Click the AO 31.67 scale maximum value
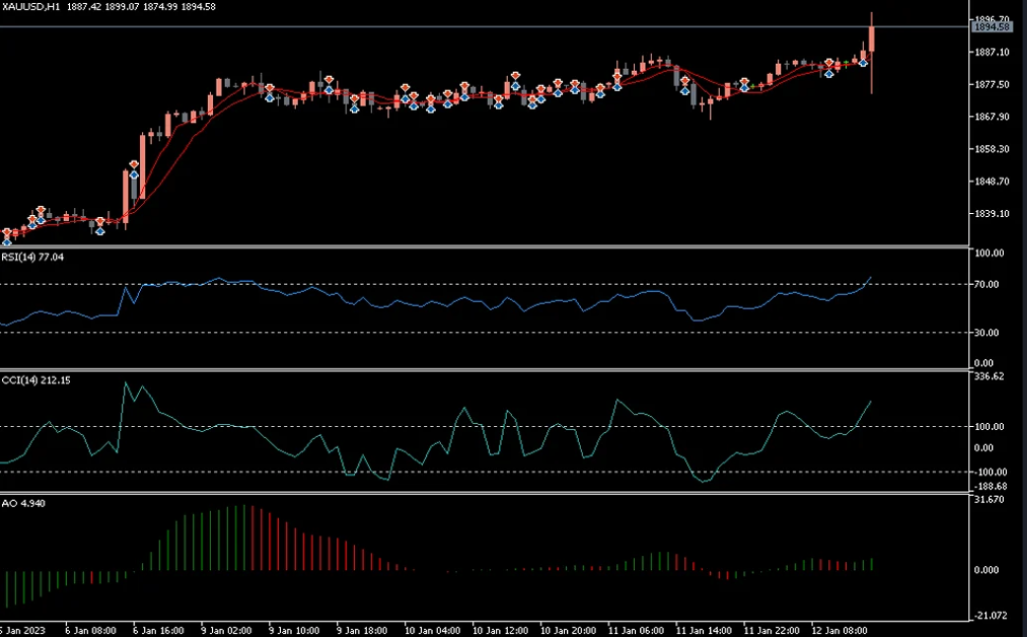 989,500
